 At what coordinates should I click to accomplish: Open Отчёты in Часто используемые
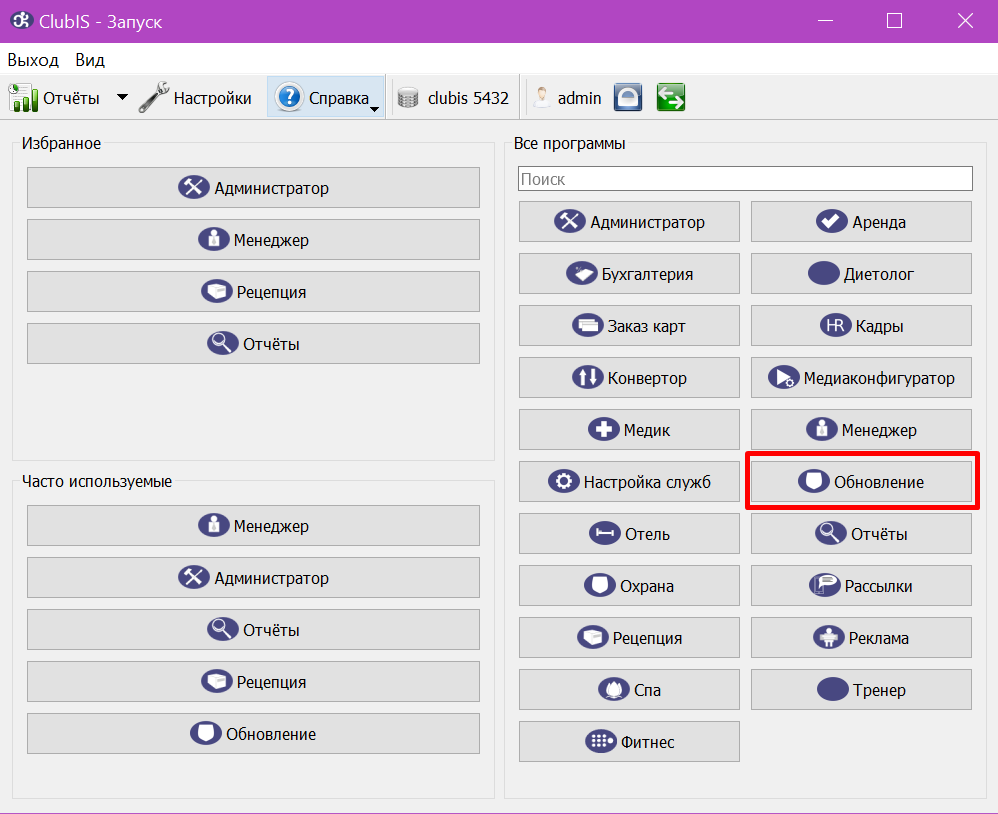[253, 629]
